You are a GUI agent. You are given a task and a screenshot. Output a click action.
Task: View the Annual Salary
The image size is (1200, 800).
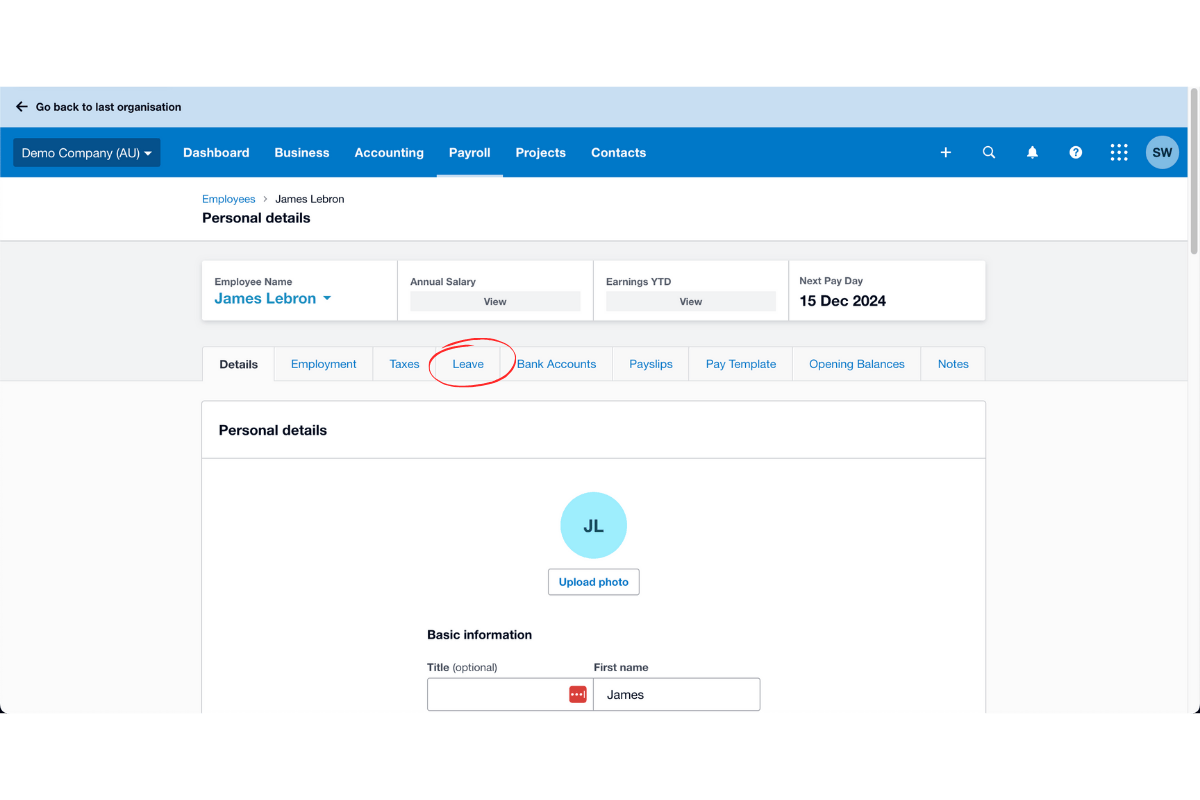coord(494,300)
